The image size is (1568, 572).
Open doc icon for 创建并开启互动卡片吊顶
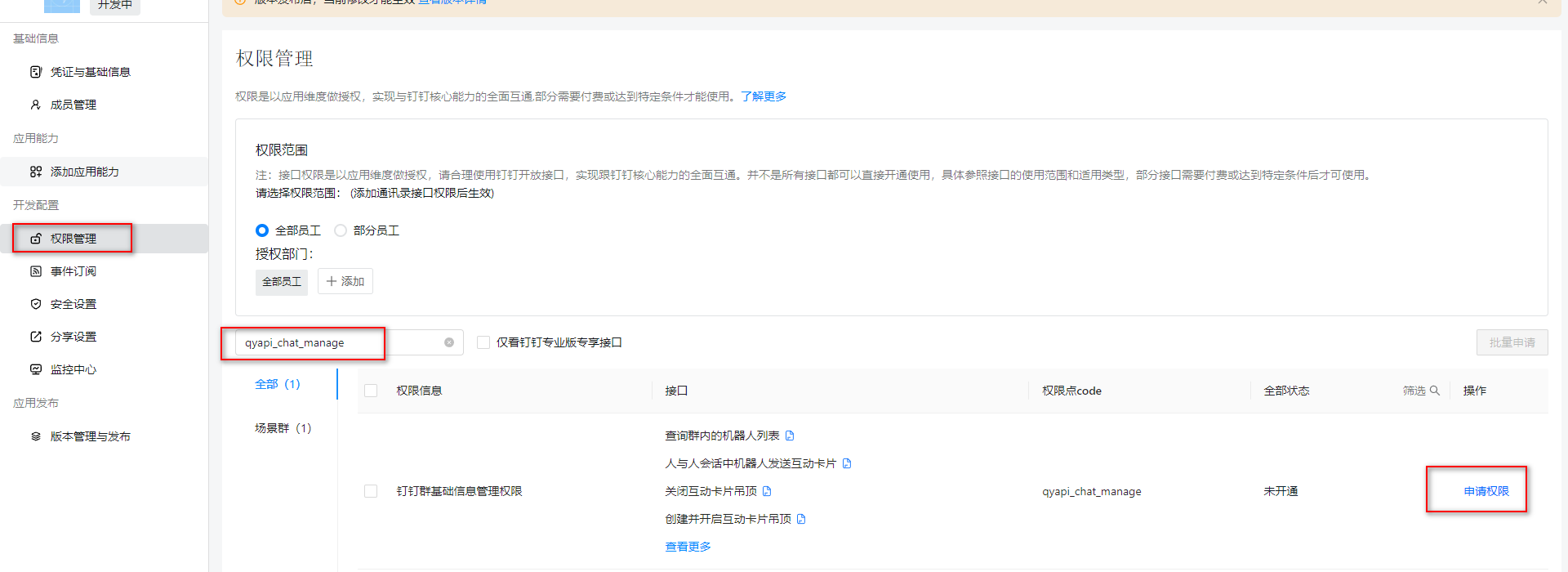coord(801,519)
